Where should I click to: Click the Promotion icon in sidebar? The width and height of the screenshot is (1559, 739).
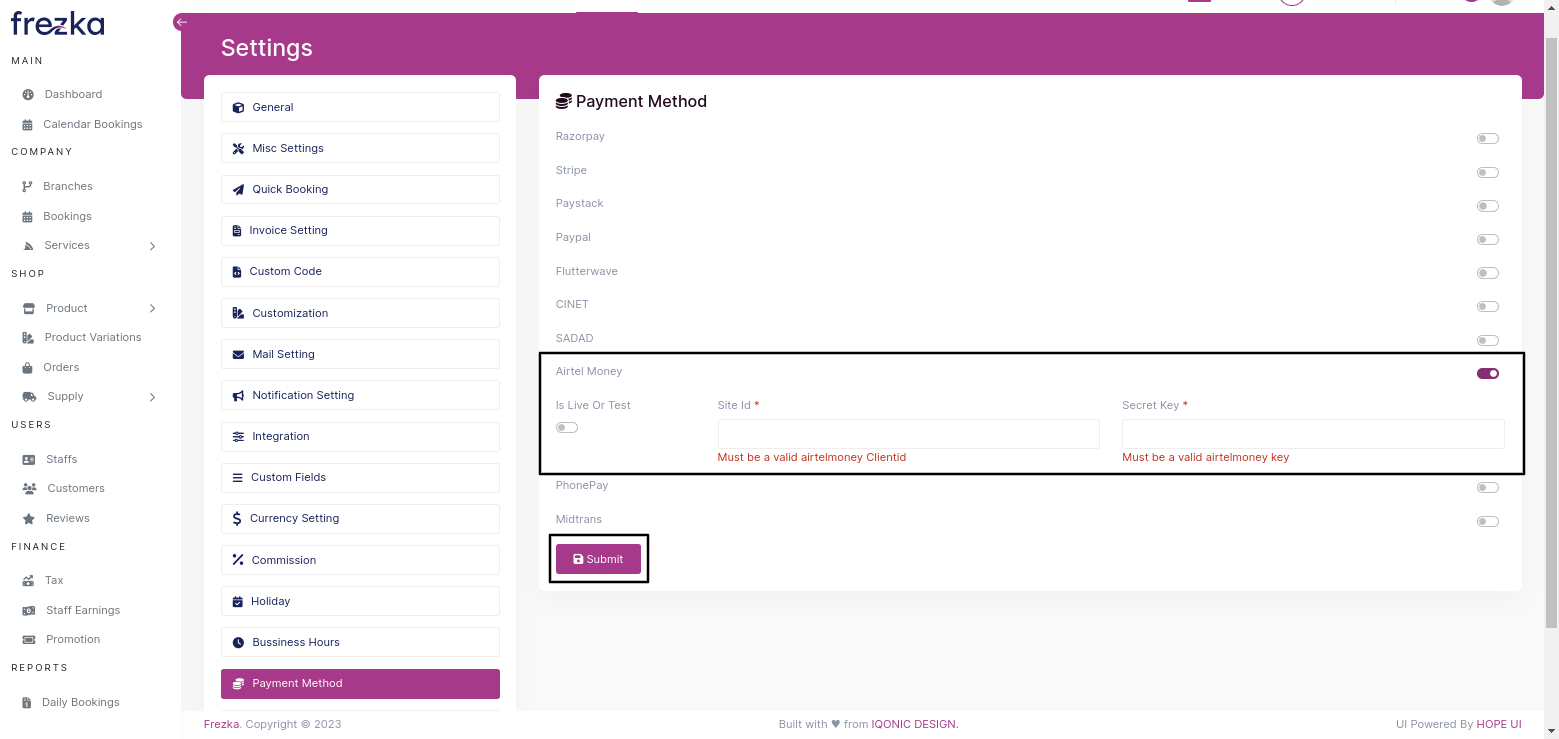click(28, 640)
